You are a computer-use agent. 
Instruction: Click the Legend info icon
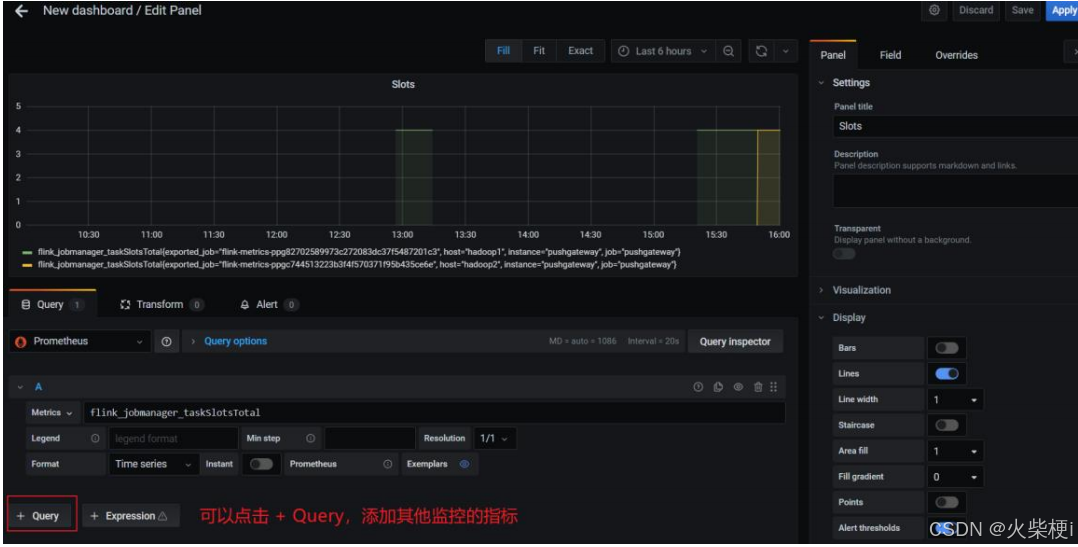[95, 438]
